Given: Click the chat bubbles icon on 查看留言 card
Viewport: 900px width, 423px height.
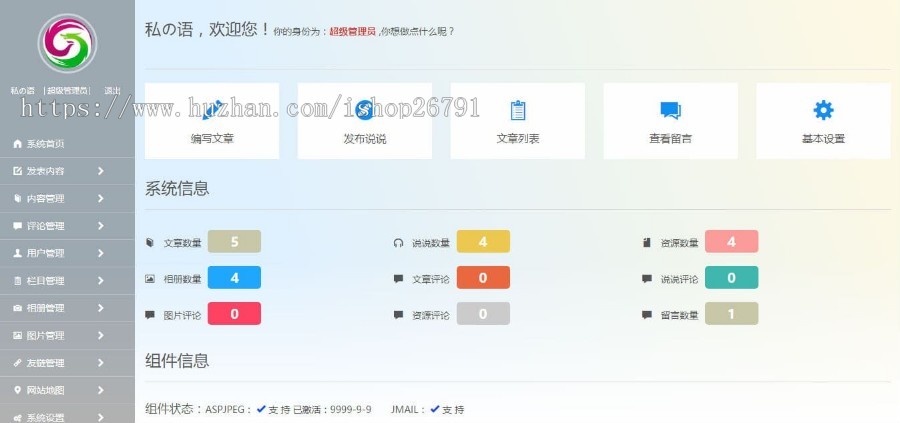Looking at the screenshot, I should pos(670,110).
